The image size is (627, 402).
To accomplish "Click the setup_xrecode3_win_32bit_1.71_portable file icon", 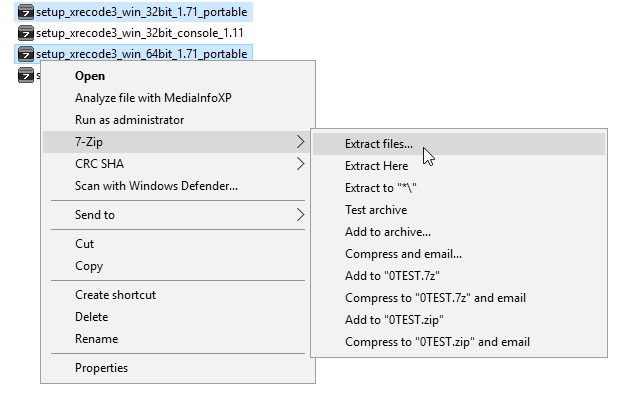I will point(26,12).
